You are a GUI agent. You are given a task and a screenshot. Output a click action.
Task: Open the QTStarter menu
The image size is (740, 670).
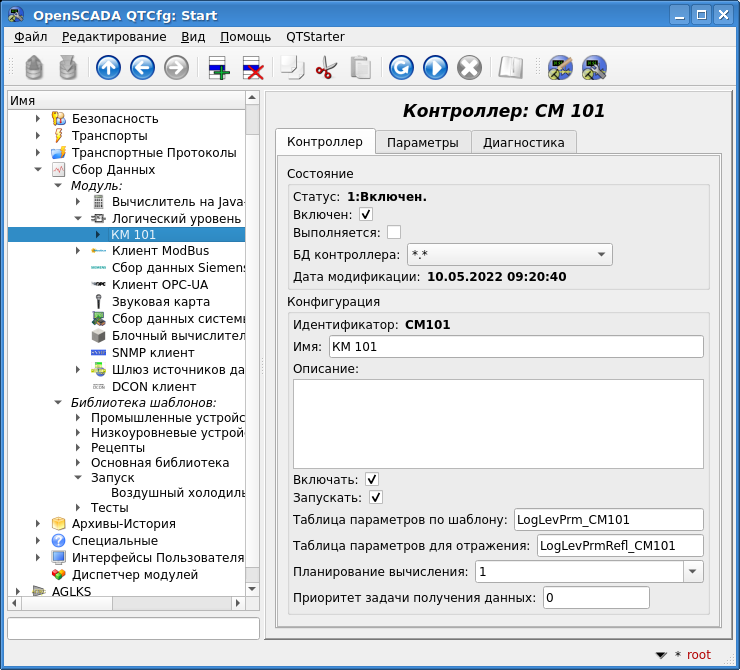(315, 37)
